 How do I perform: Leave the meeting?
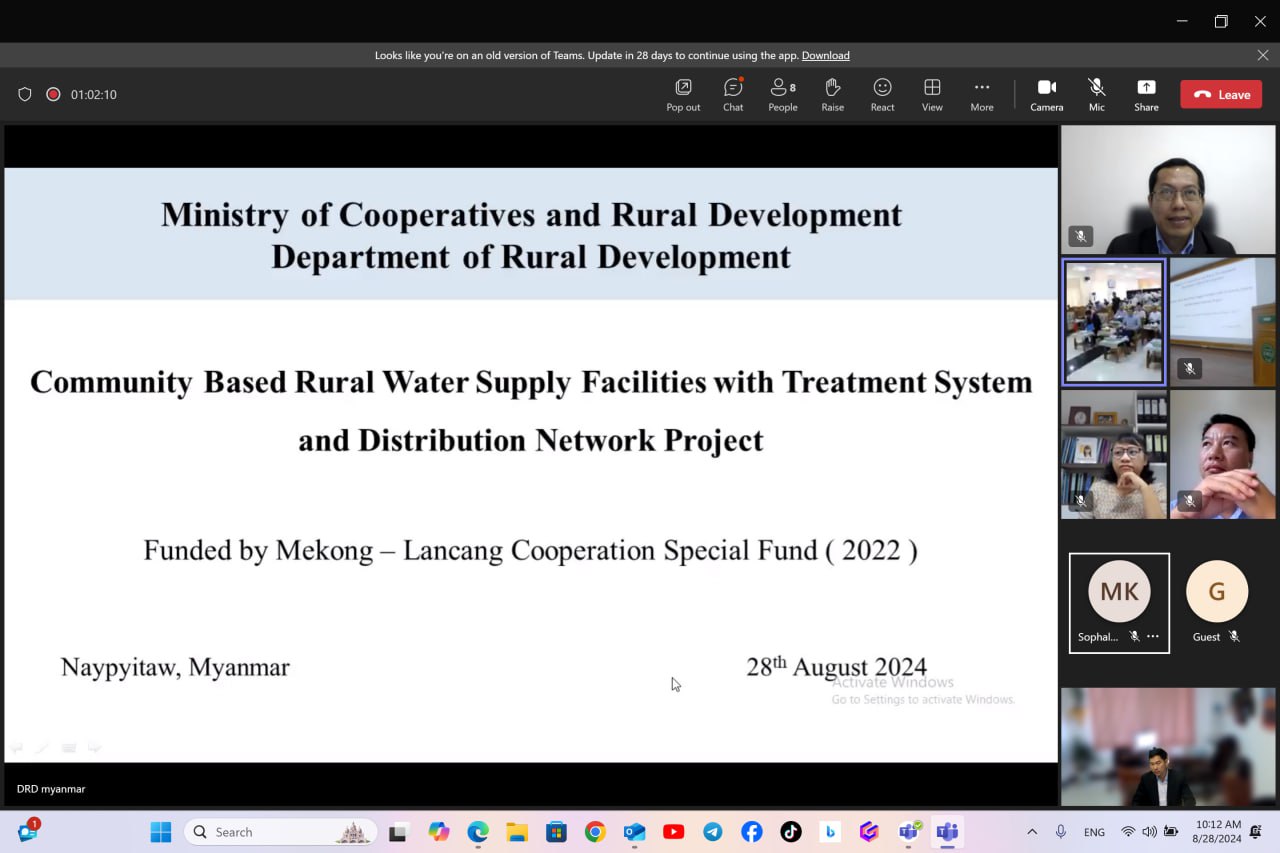click(1221, 95)
